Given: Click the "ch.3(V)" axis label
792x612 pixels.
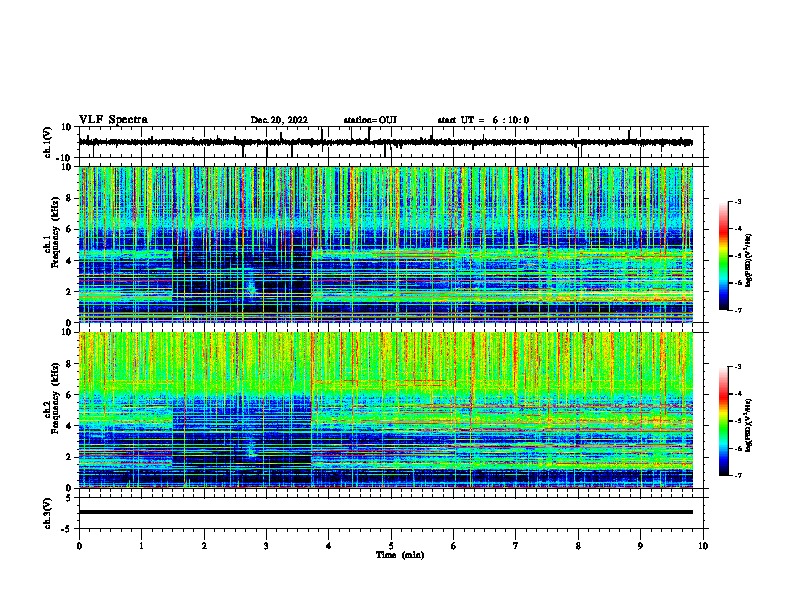Looking at the screenshot, I should click(x=48, y=513).
